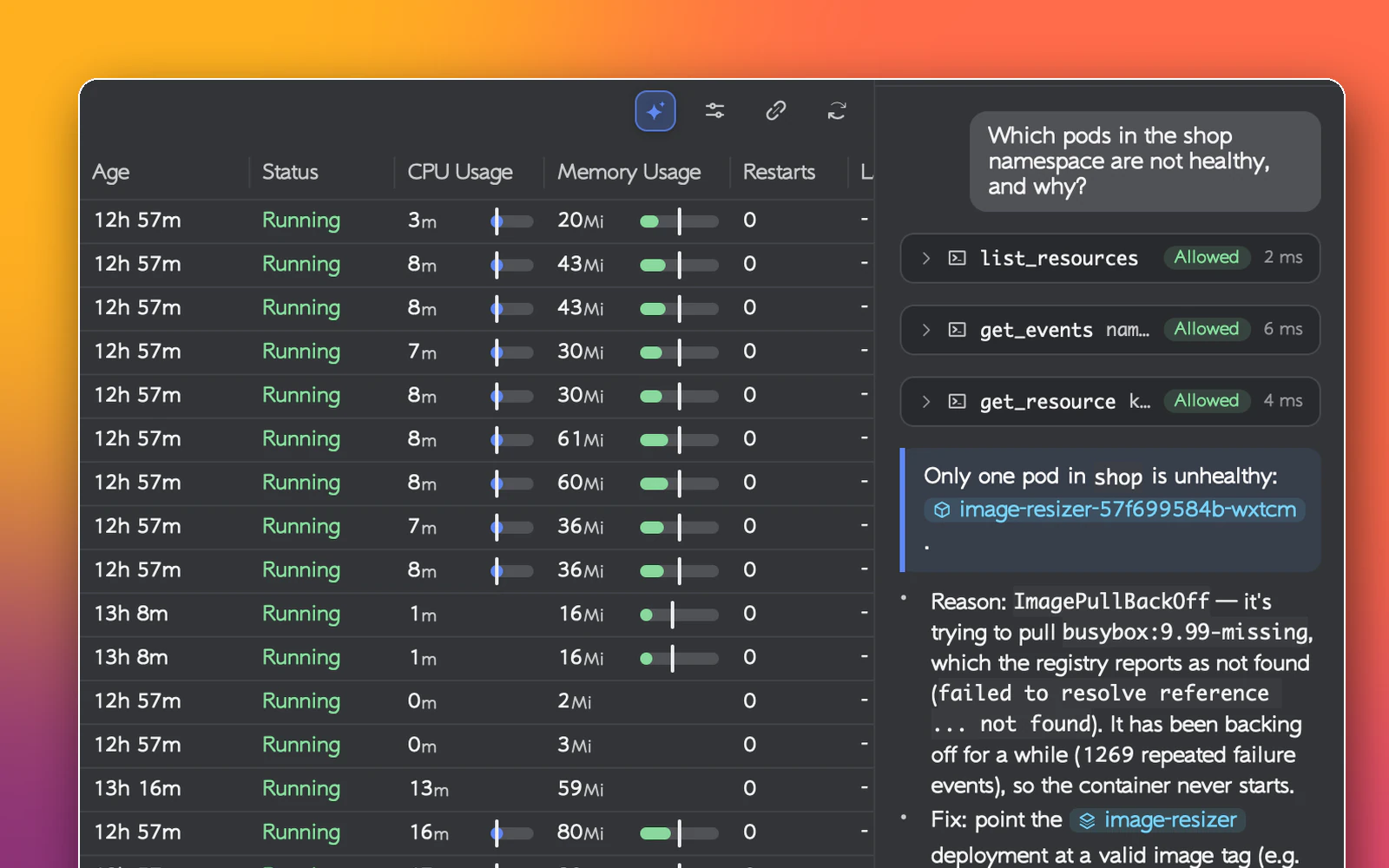
Task: Expand the list_resources tool call
Action: [926, 258]
